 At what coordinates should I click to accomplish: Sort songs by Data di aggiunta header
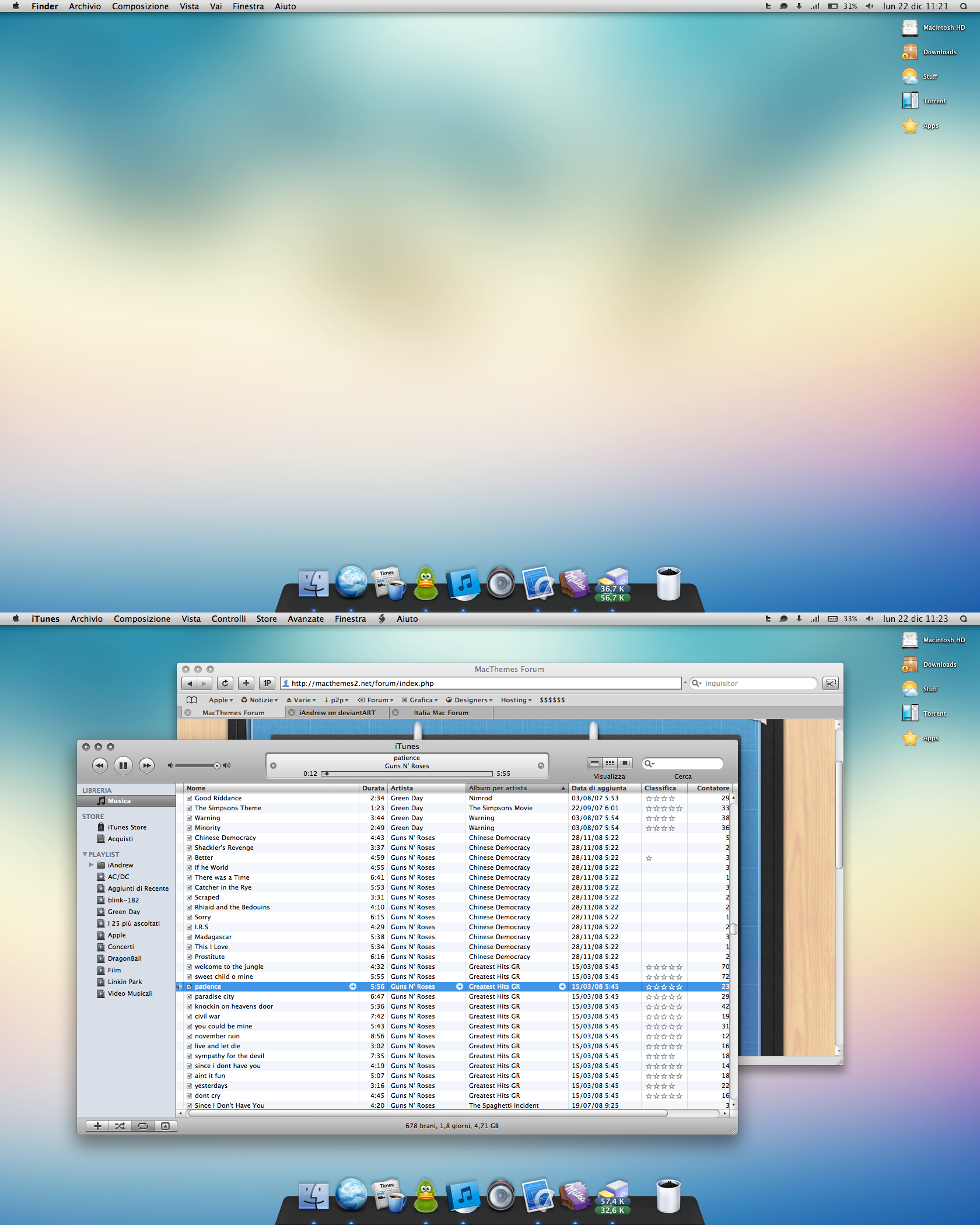click(605, 788)
